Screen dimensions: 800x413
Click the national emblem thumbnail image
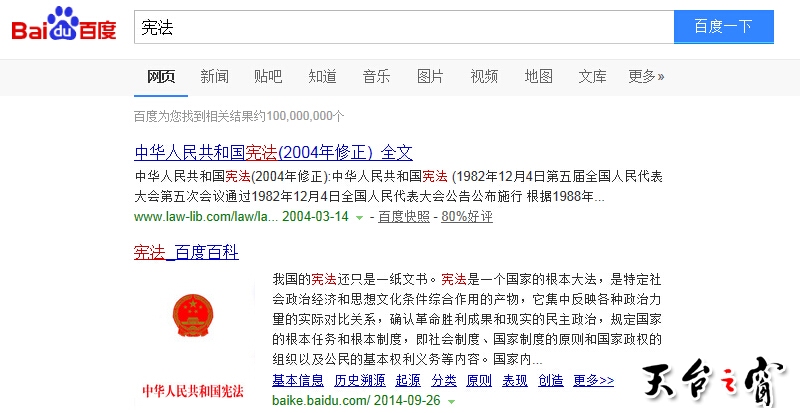(193, 315)
